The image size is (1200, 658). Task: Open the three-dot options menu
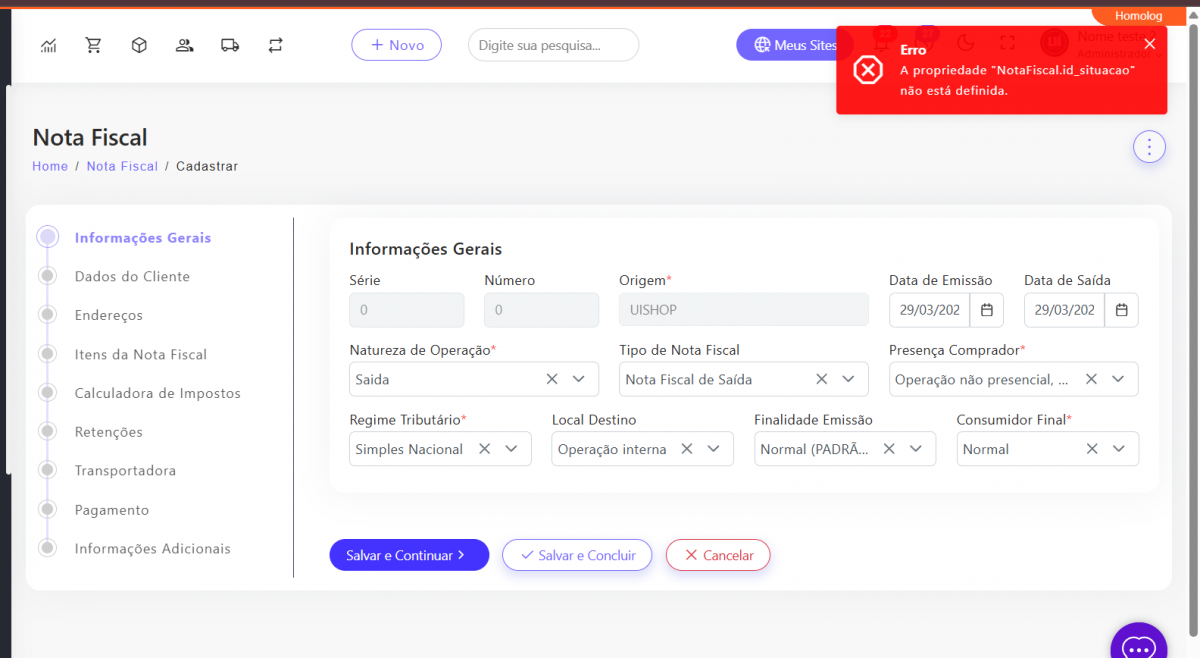pyautogui.click(x=1149, y=147)
